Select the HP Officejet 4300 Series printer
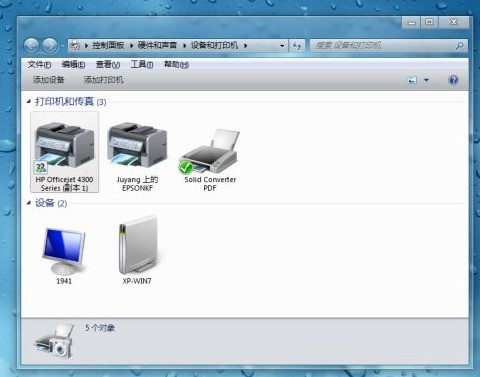The width and height of the screenshot is (480, 377). (64, 152)
